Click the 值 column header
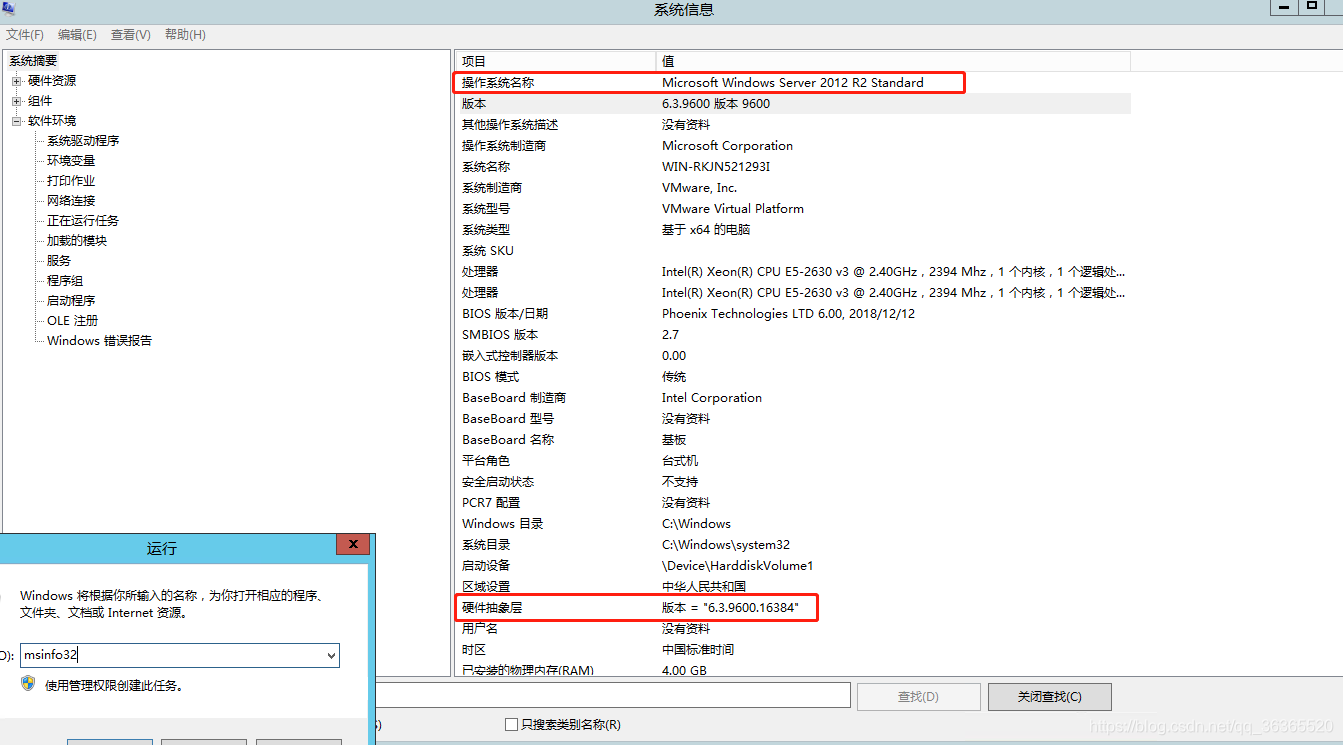The width and height of the screenshot is (1343, 745). [893, 61]
